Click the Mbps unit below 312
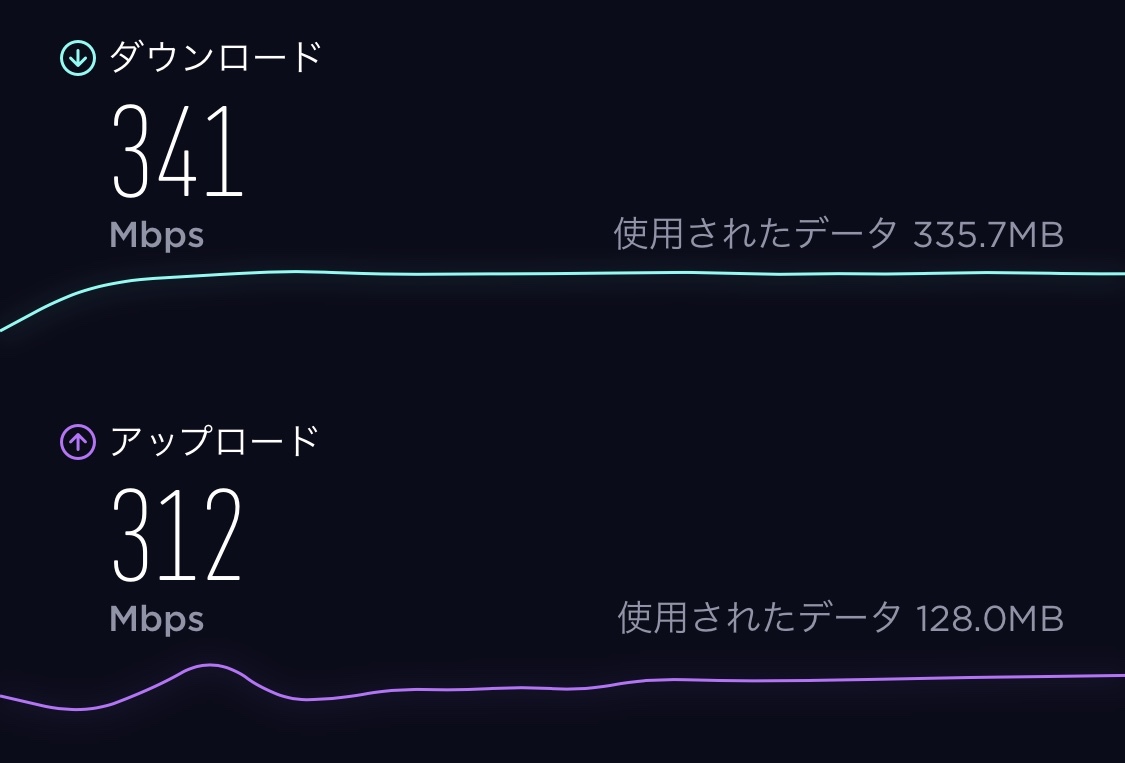The image size is (1125, 763). [156, 619]
